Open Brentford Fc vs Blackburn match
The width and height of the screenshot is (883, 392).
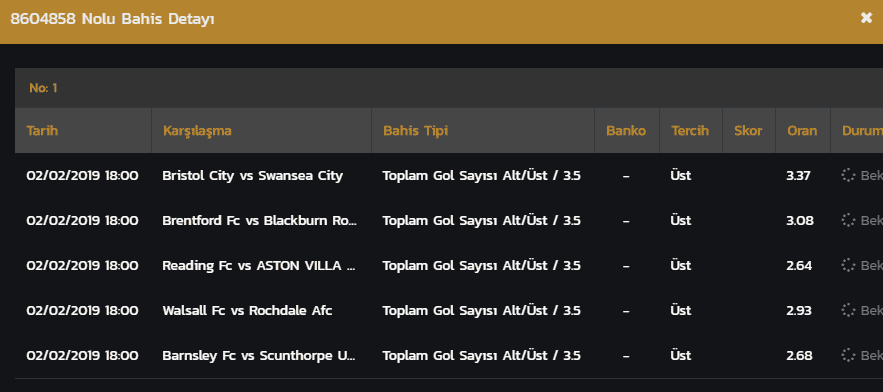point(260,220)
